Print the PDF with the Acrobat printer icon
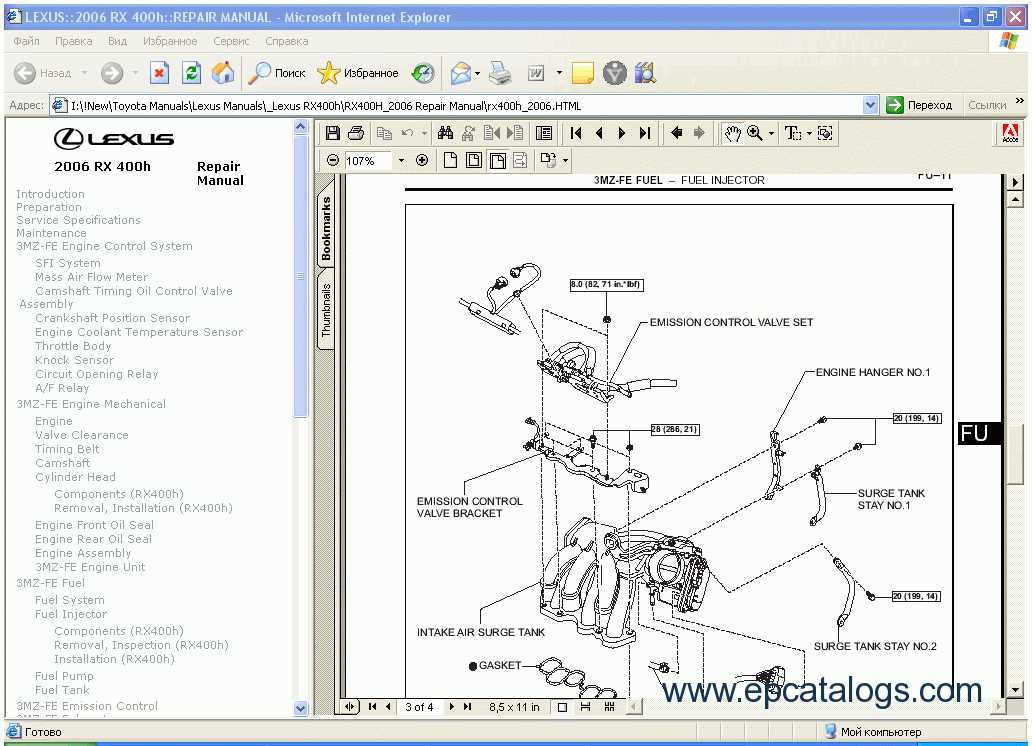Screen dimensions: 1032x746 pyautogui.click(x=356, y=134)
